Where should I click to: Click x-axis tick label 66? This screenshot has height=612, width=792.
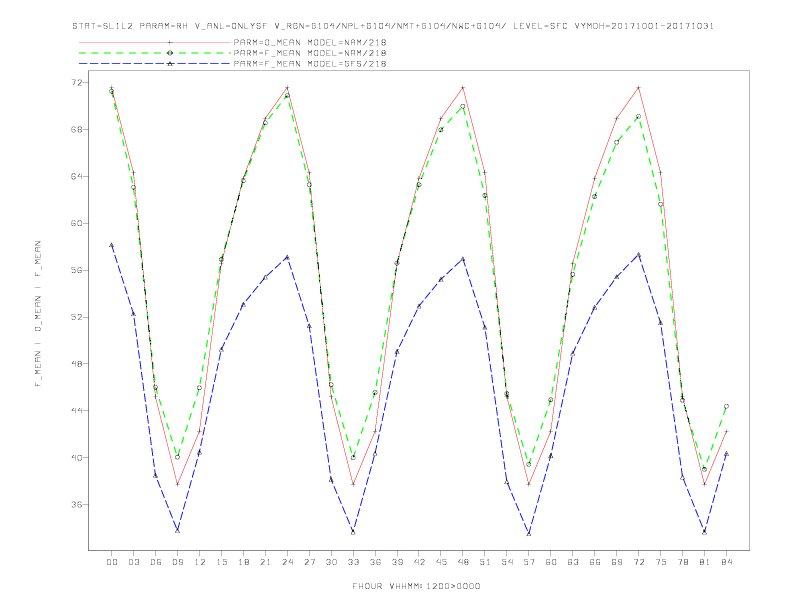tap(595, 562)
